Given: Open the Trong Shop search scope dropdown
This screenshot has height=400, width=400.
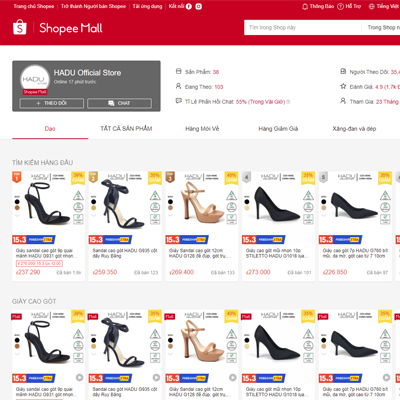Looking at the screenshot, I should (382, 27).
